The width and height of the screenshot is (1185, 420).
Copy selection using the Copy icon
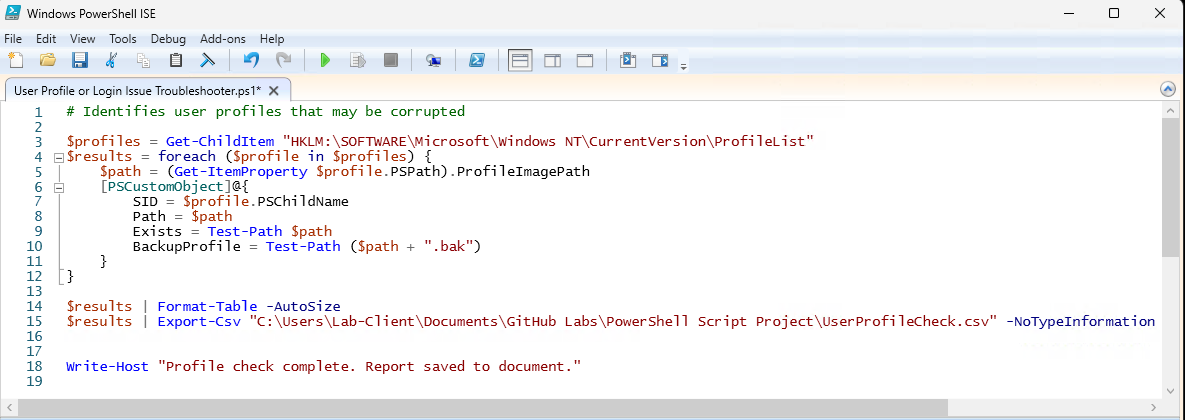tap(144, 60)
